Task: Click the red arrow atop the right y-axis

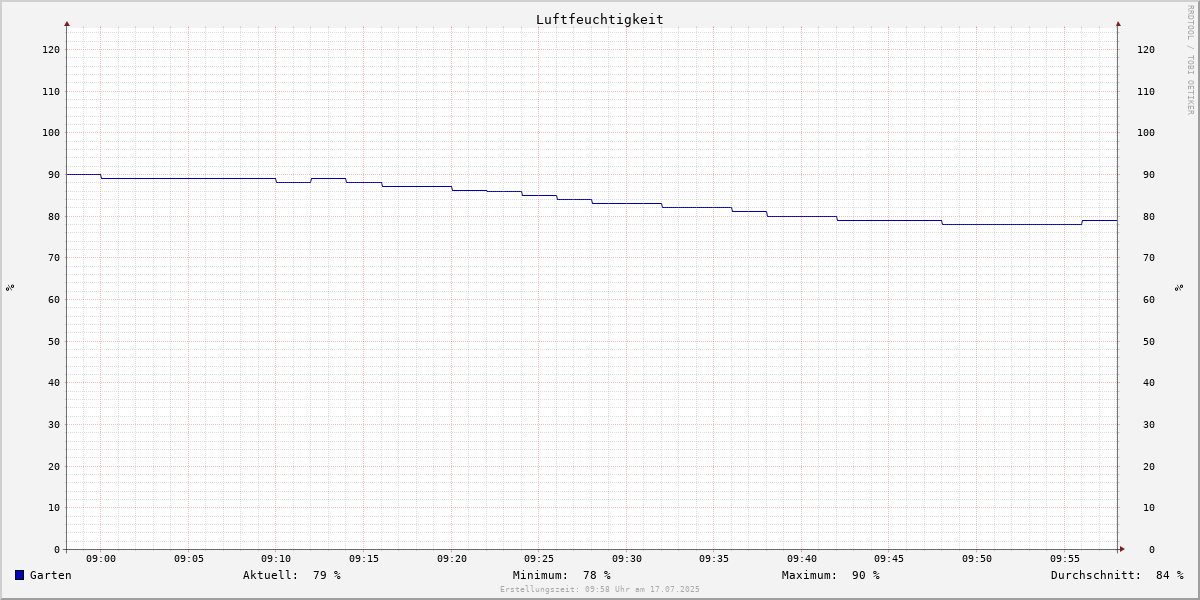Action: [1118, 23]
